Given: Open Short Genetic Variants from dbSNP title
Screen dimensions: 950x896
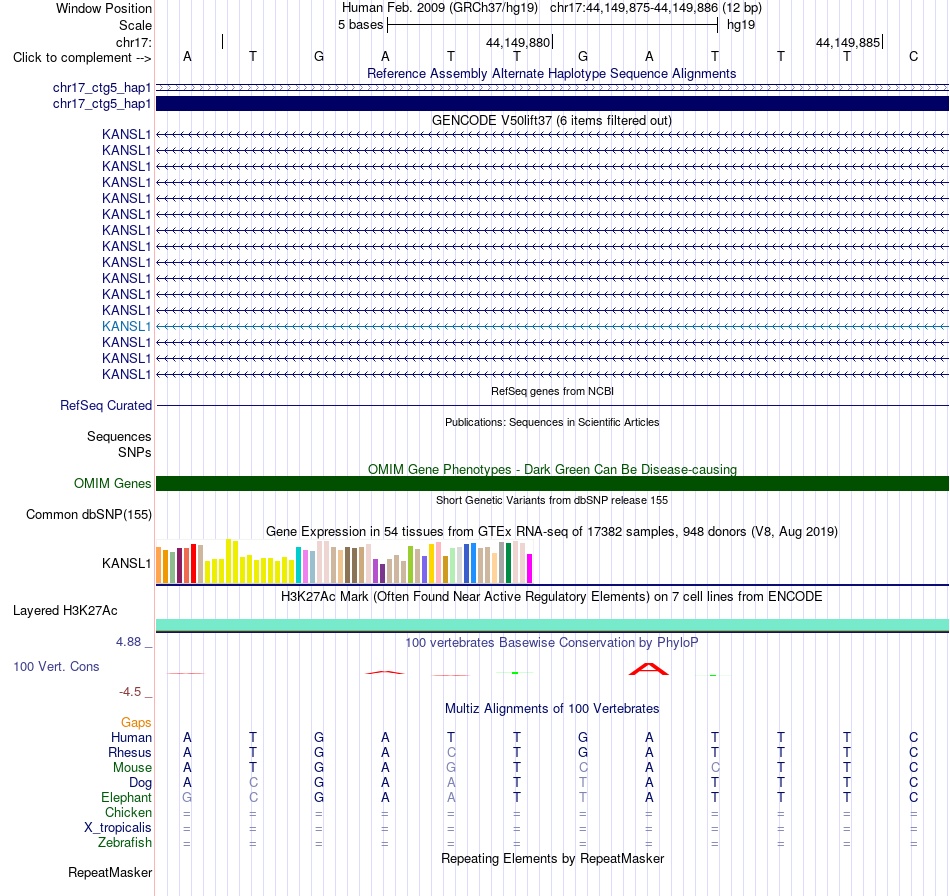Looking at the screenshot, I should [551, 500].
